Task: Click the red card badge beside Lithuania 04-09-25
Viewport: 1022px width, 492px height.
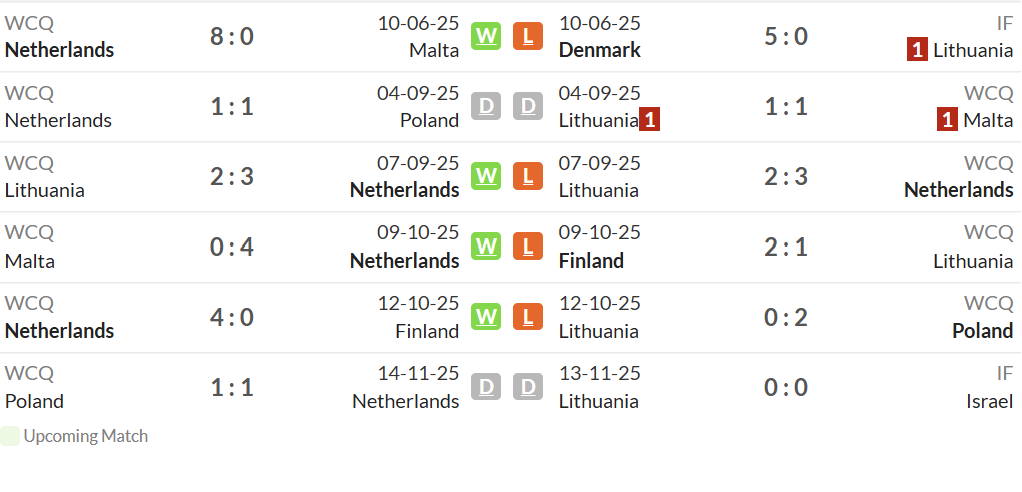Action: tap(649, 120)
